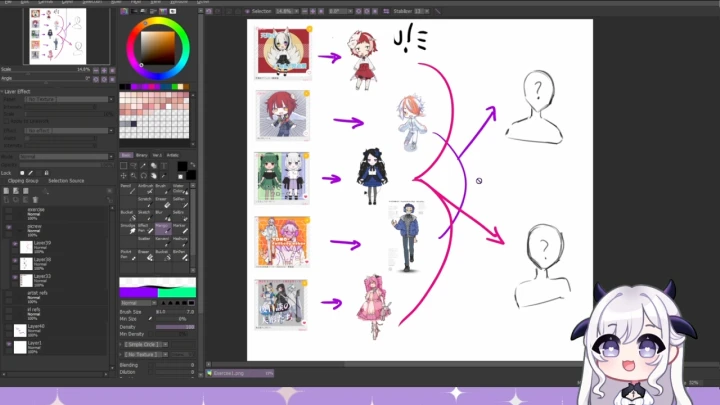
Task: Enable Apply to Linework checkbox
Action: 6,121
